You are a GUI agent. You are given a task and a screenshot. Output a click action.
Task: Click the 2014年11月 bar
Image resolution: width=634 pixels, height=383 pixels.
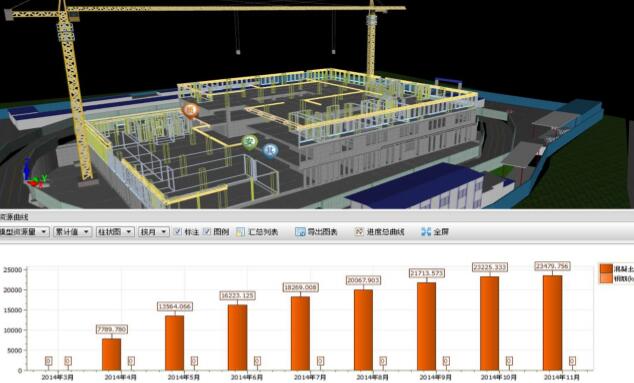(552, 323)
